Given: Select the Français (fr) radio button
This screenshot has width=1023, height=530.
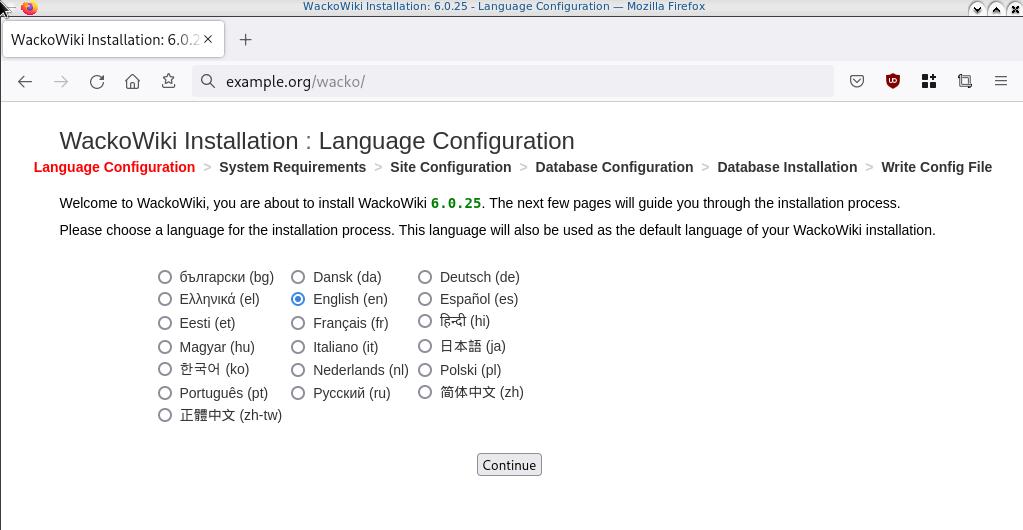Looking at the screenshot, I should pyautogui.click(x=298, y=323).
